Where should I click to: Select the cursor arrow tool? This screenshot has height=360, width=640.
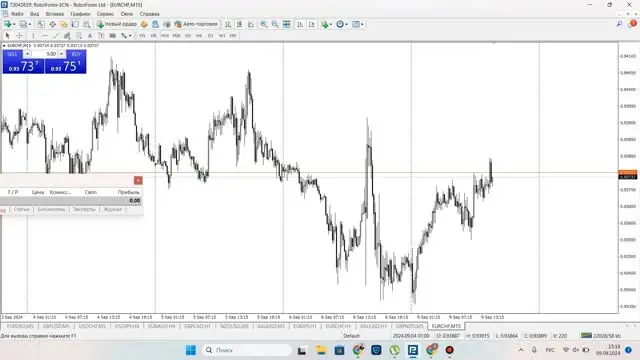(x=7, y=36)
